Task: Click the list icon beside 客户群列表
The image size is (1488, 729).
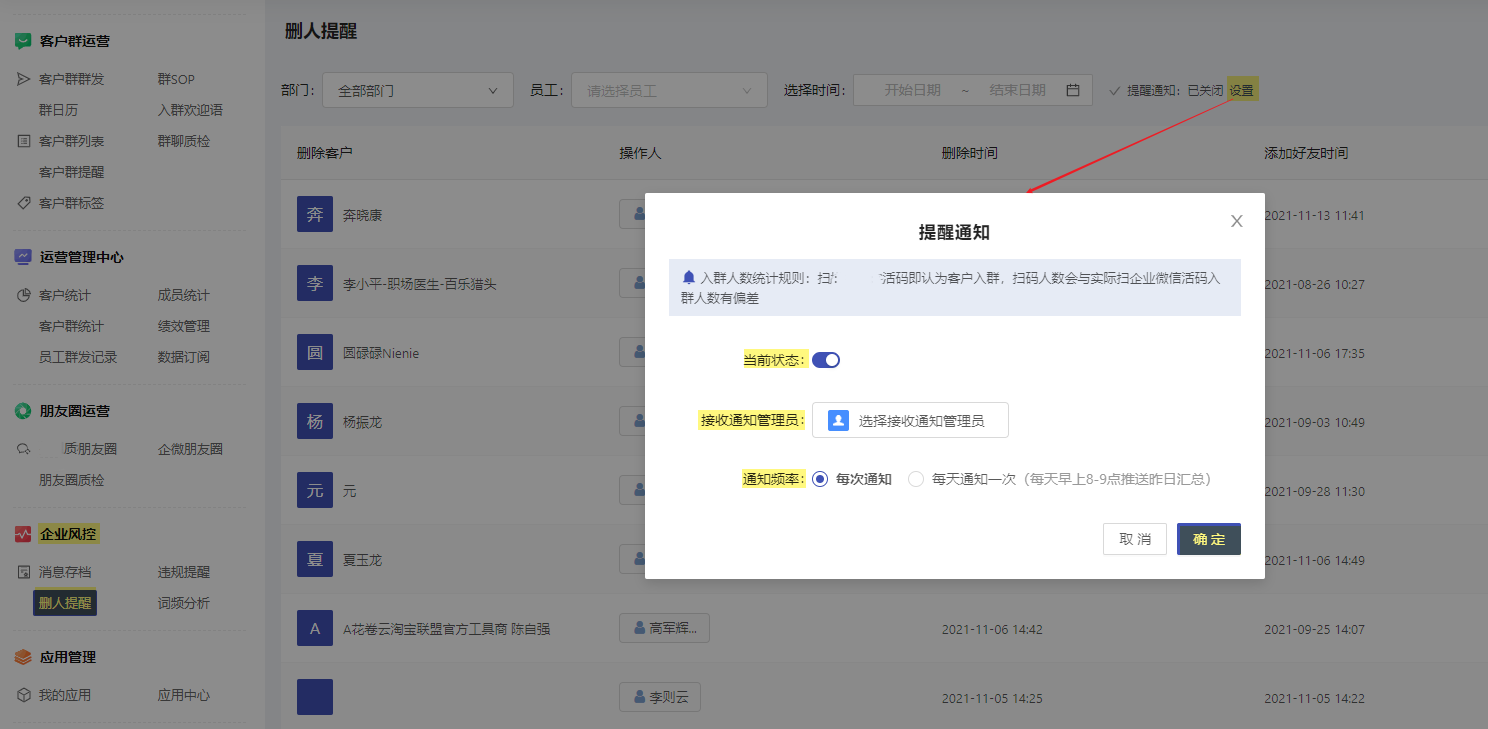Action: pos(24,141)
